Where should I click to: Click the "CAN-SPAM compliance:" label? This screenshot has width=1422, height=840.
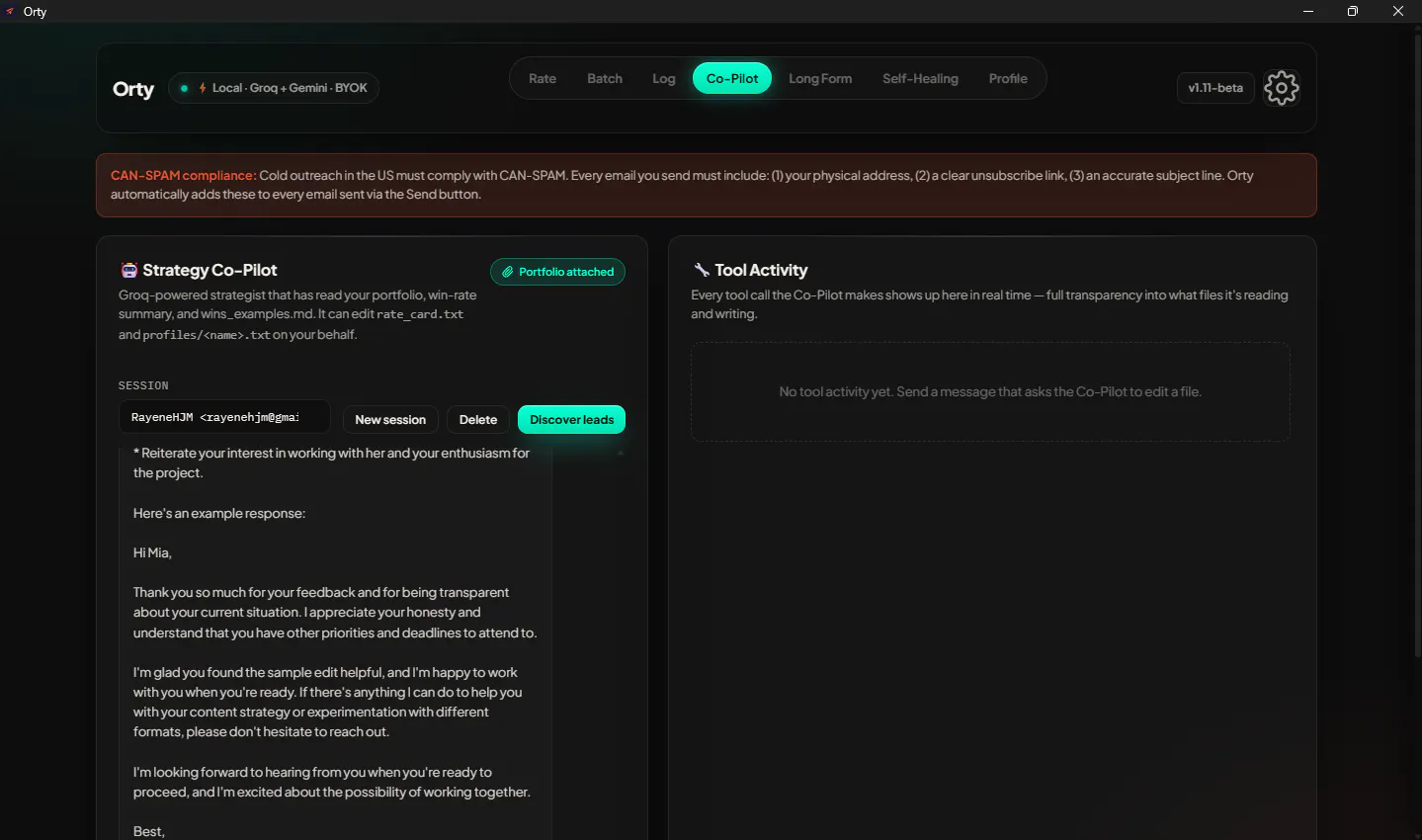(x=184, y=176)
